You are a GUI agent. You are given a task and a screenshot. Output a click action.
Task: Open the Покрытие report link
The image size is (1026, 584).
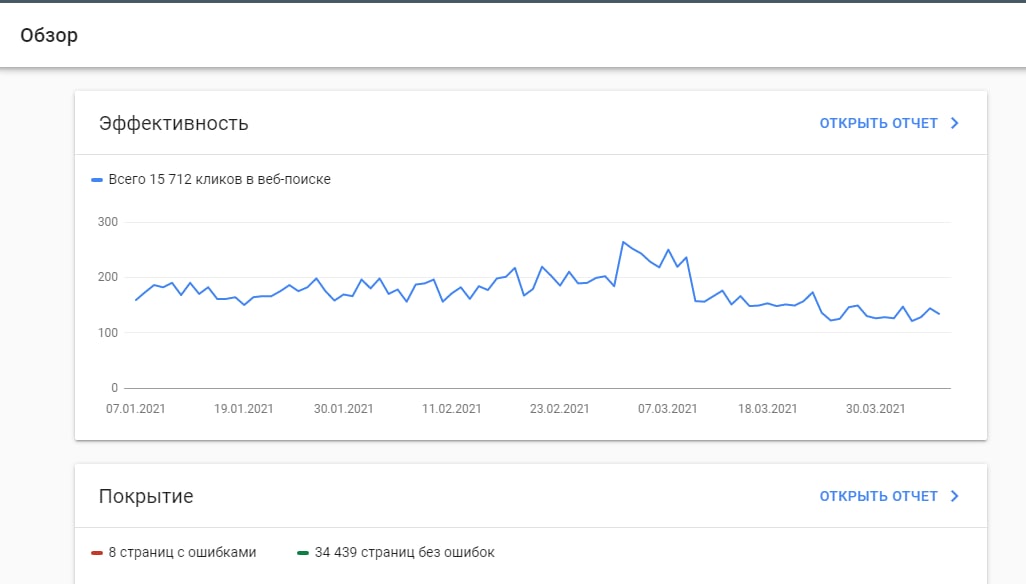pyautogui.click(x=879, y=496)
